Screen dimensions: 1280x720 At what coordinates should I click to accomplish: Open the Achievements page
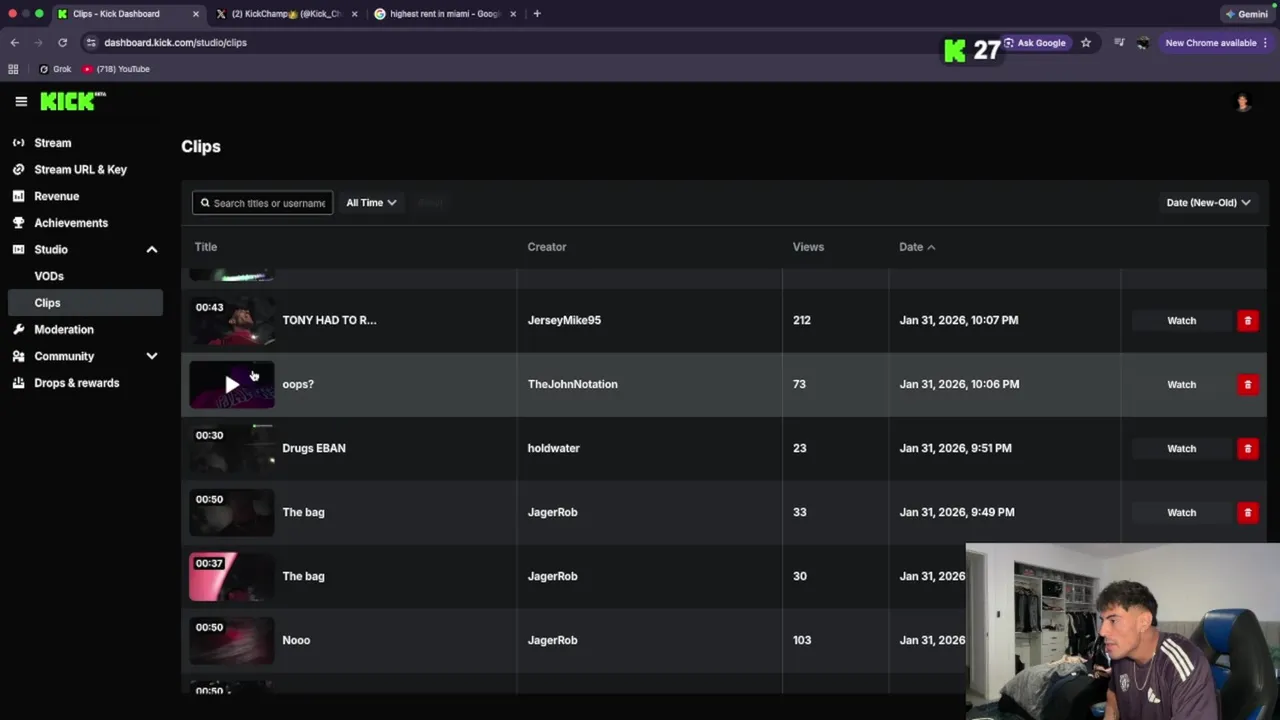tap(71, 223)
